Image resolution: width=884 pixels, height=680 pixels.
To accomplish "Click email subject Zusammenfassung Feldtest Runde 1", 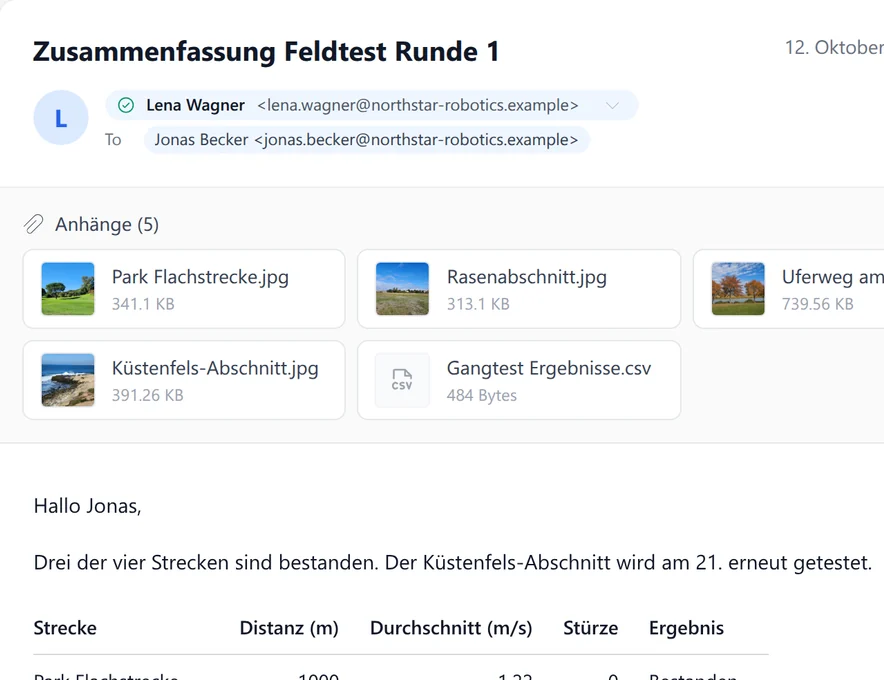I will tap(266, 51).
